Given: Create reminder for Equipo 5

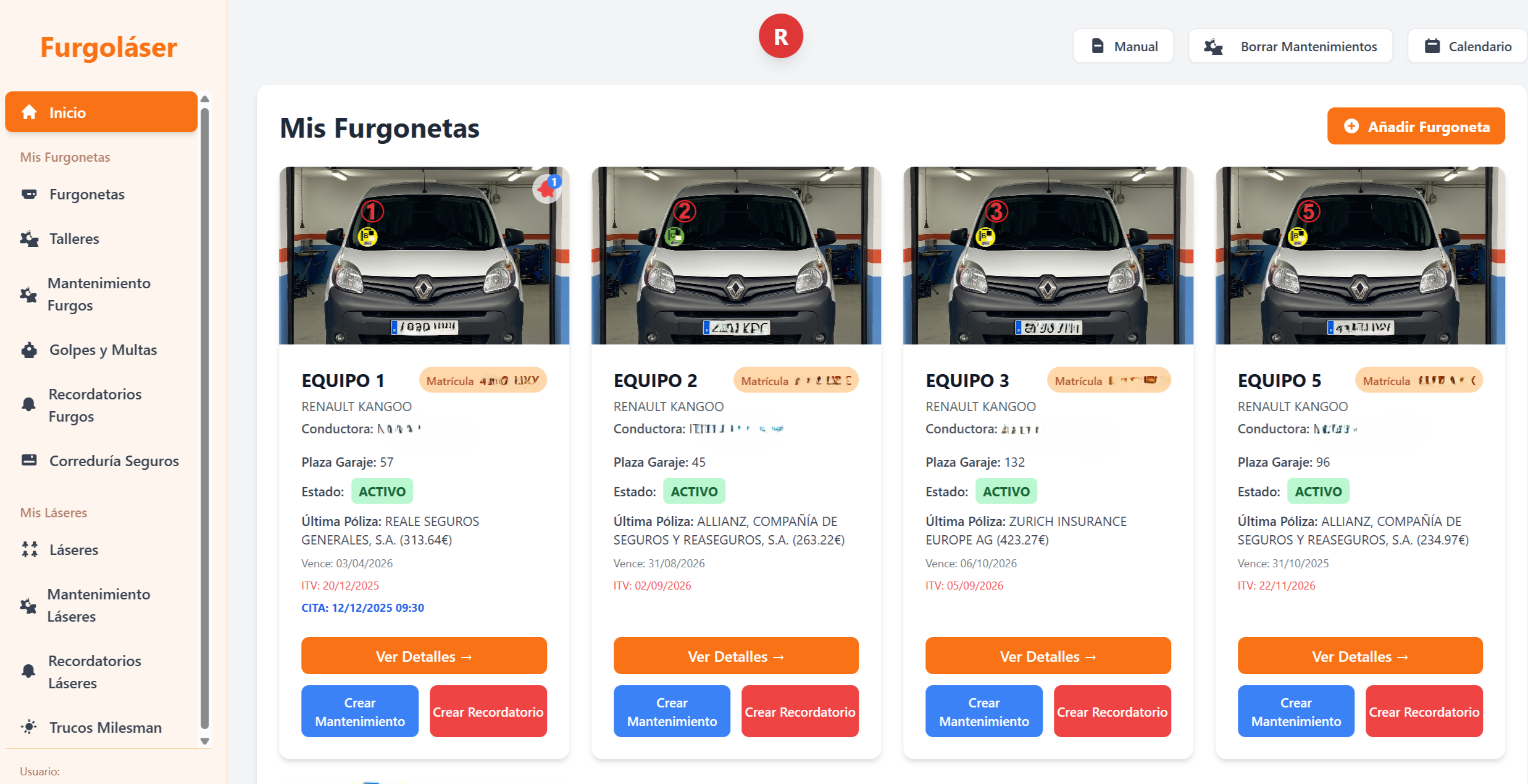Looking at the screenshot, I should [x=1424, y=712].
